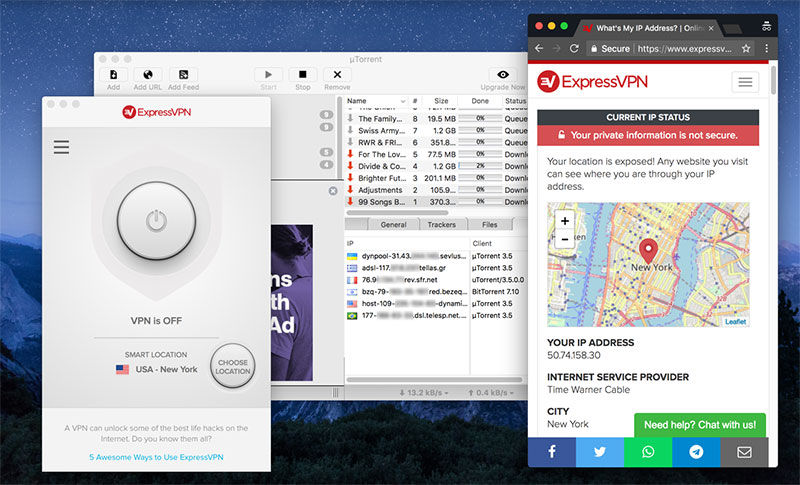
Task: Select the adsl-117 tellas.gr peer row
Action: 436,268
